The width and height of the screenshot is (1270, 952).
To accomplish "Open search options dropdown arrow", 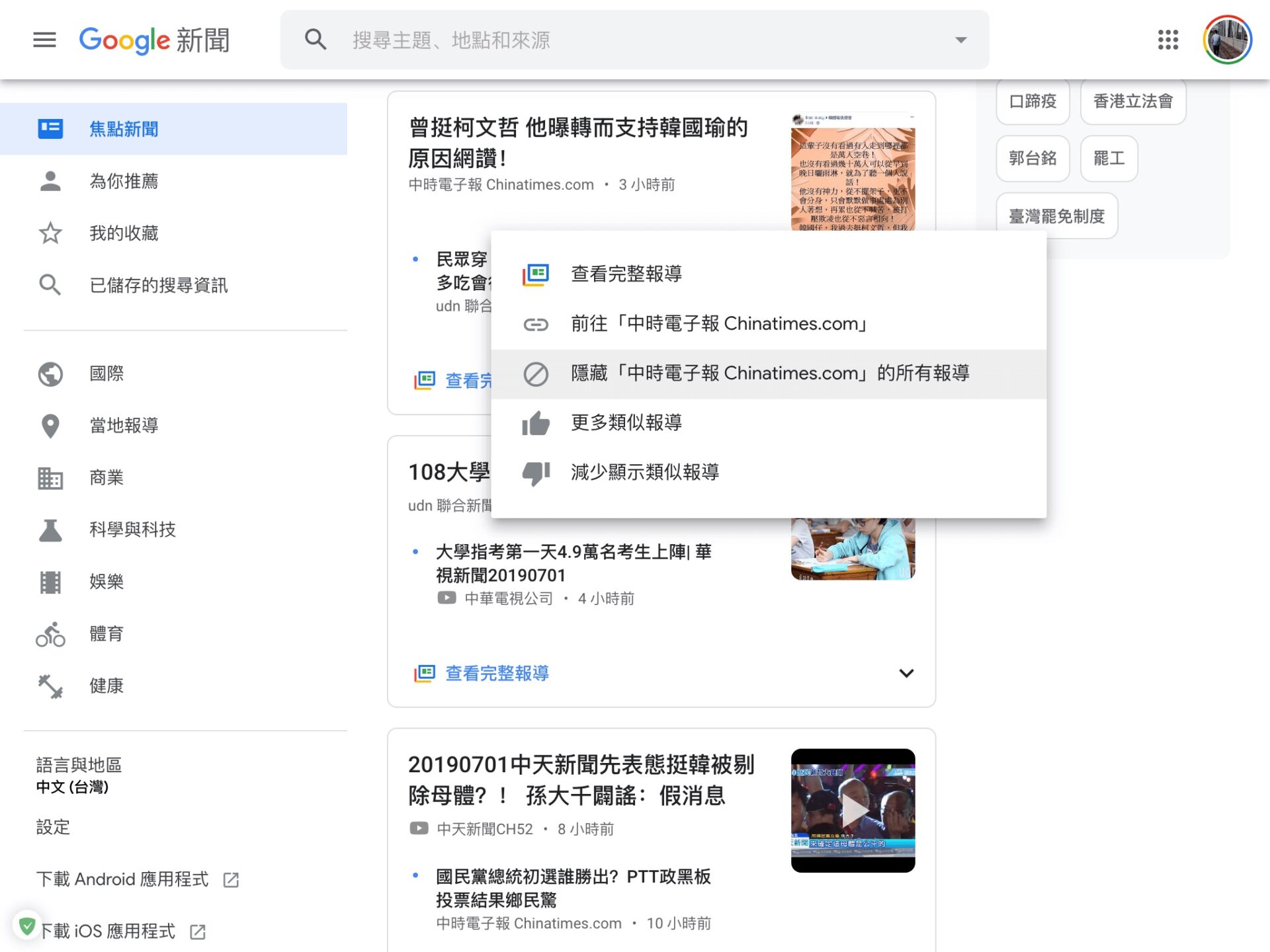I will 961,40.
